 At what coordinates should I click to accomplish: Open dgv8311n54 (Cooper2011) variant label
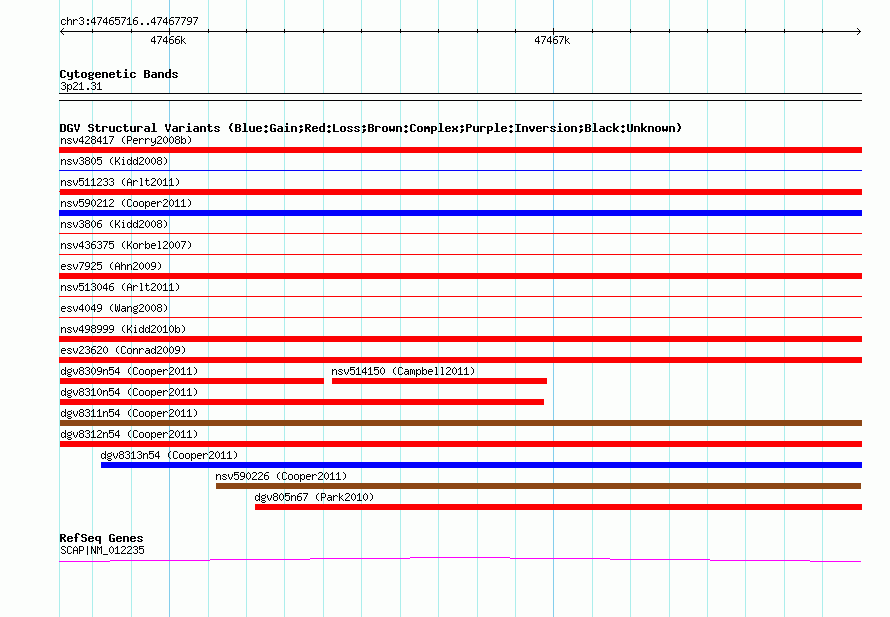129,413
